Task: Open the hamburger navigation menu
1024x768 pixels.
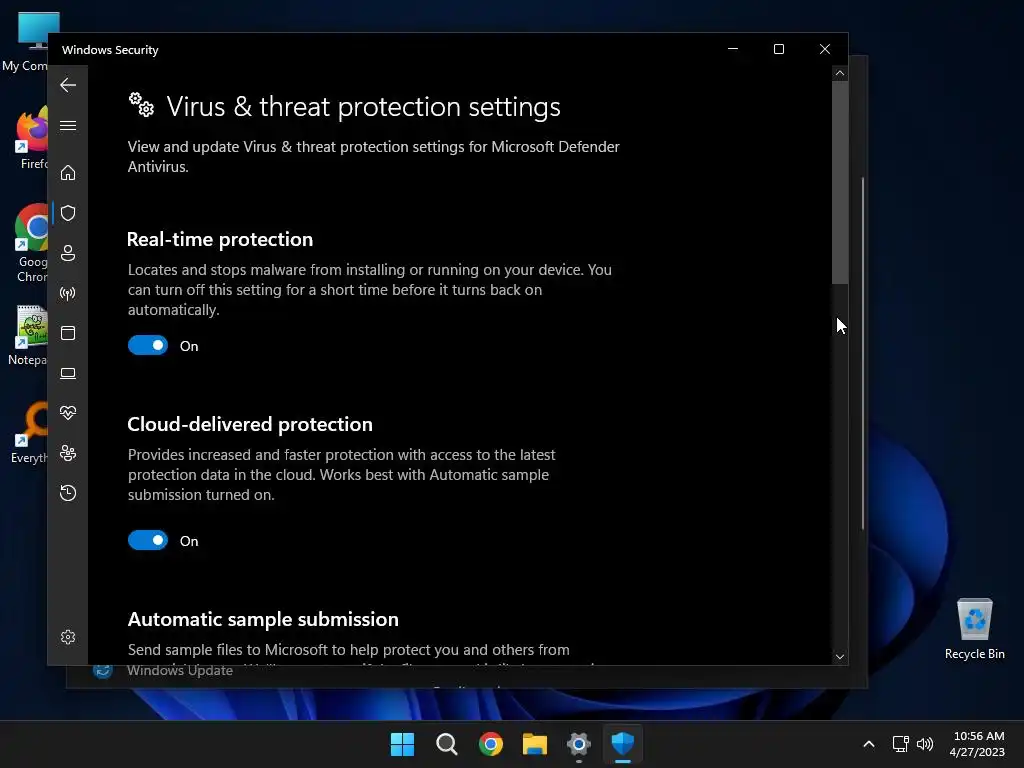Action: 68,125
